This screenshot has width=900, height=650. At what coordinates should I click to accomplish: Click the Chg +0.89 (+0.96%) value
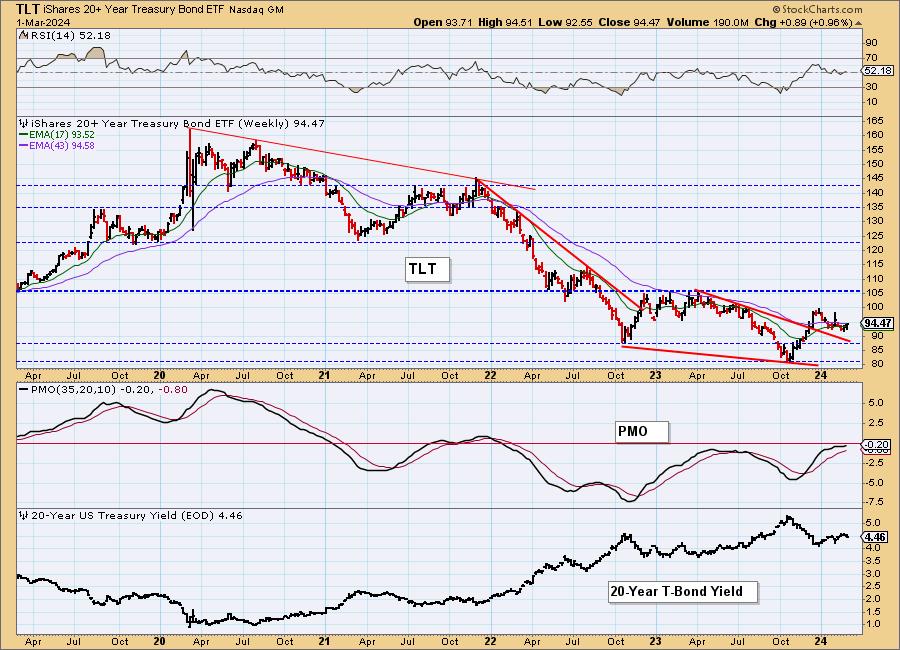point(804,22)
